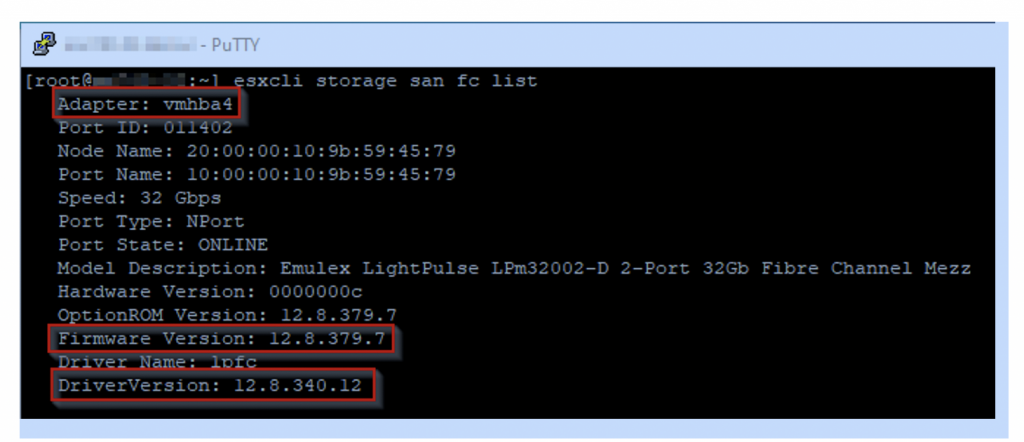Viewport: 1024px width, 442px height.
Task: Pick the Port Name WWN value
Action: pos(321,174)
